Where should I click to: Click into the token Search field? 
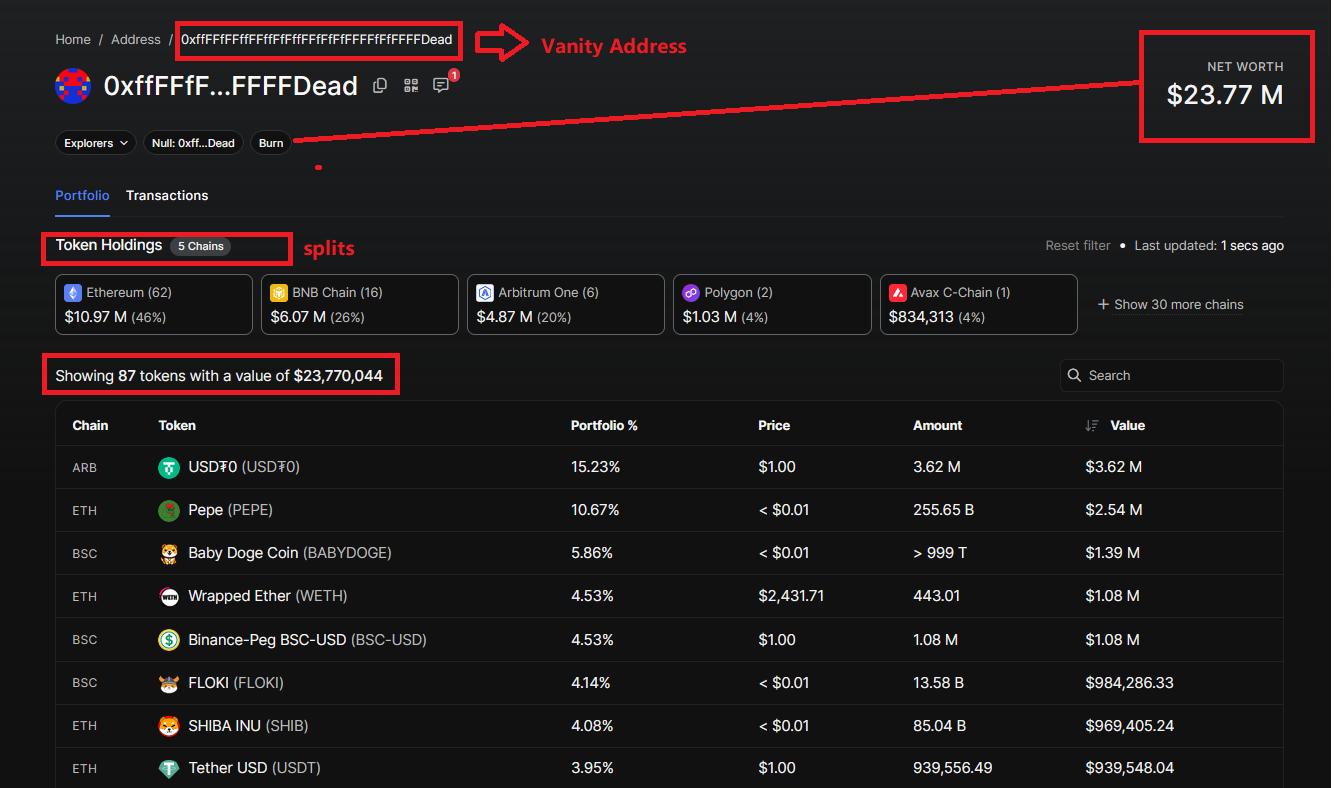1171,375
